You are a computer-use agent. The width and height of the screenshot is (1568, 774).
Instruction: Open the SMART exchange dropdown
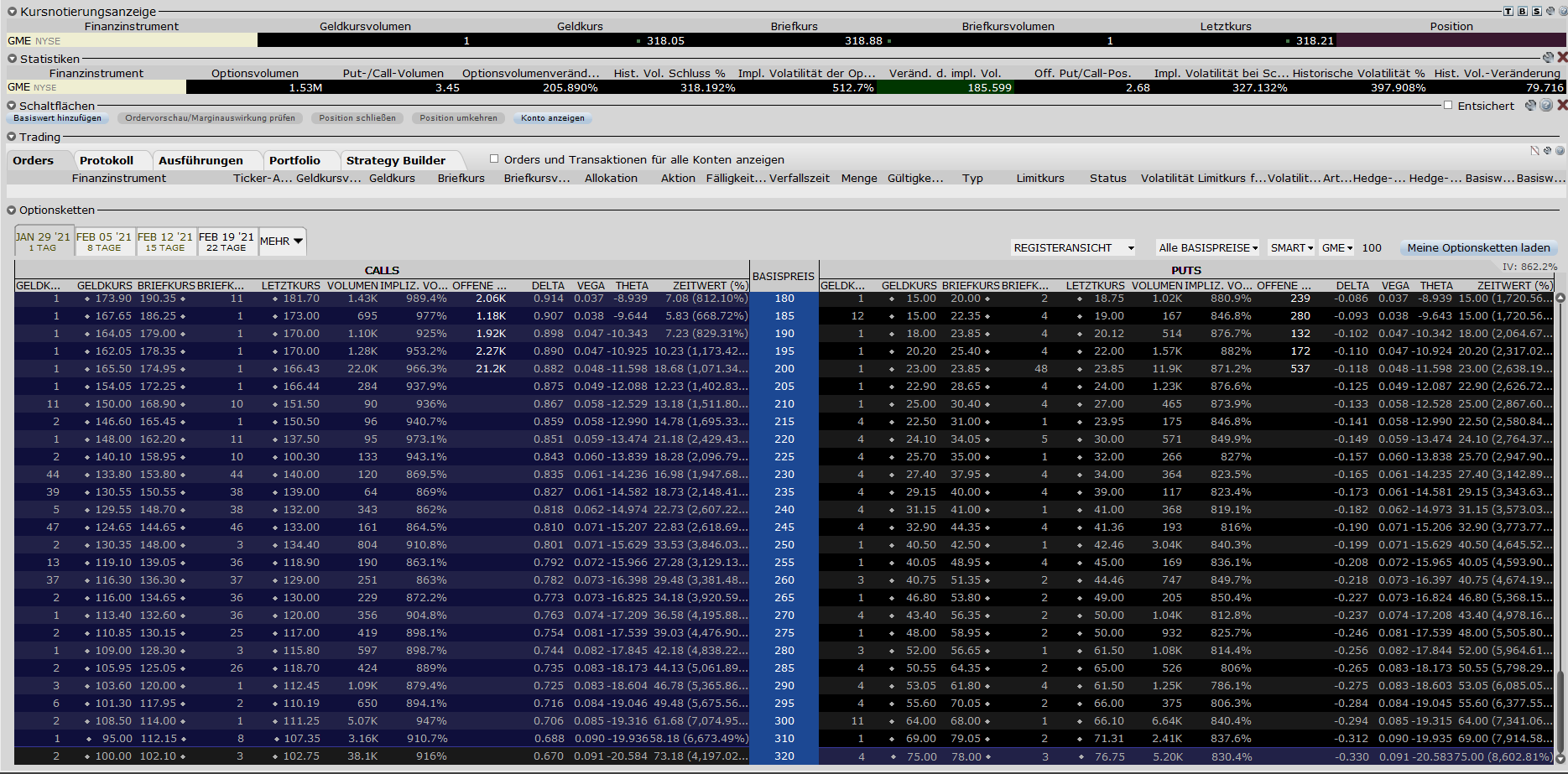tap(1291, 248)
